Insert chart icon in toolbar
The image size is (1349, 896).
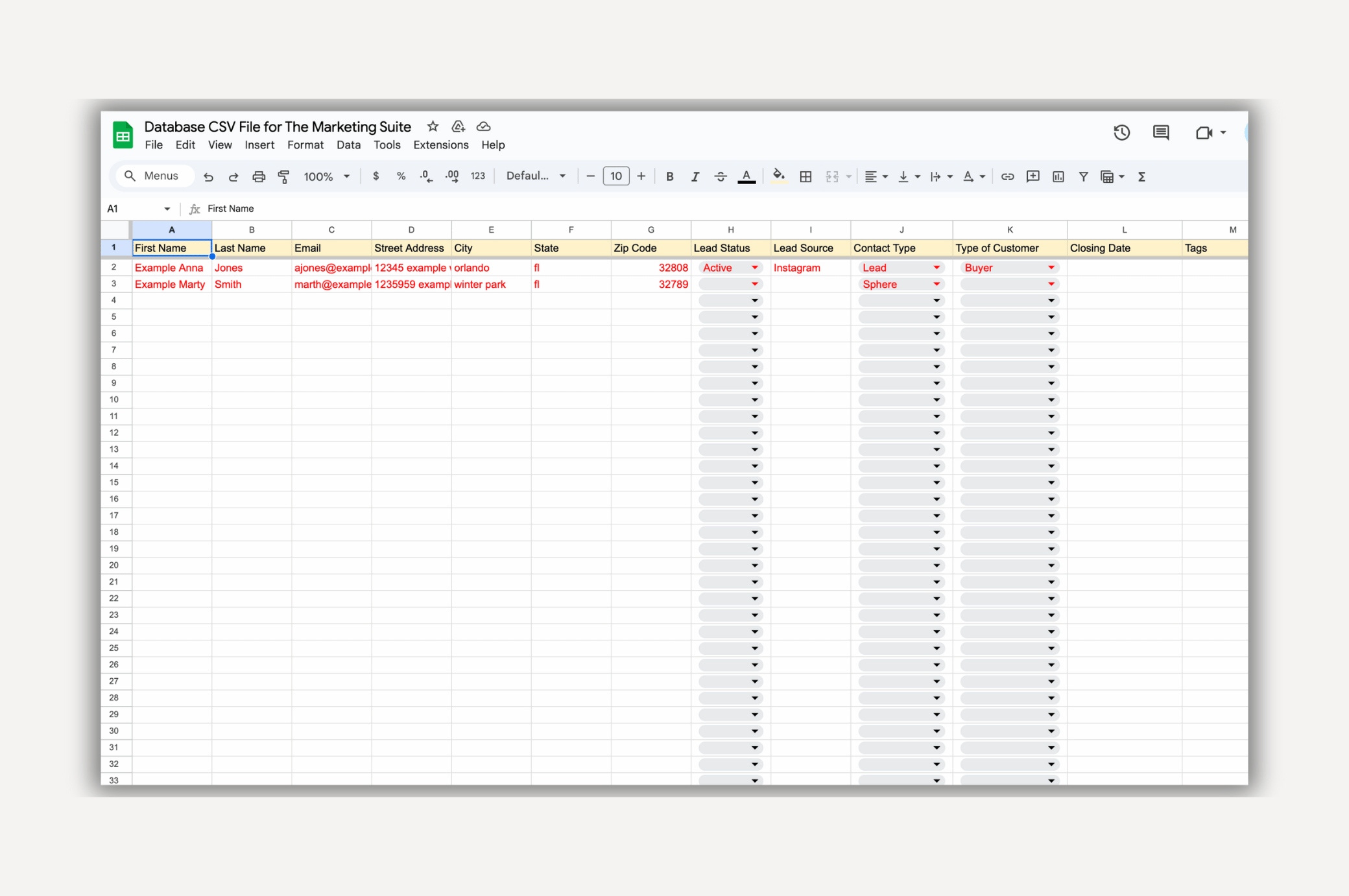point(1058,176)
